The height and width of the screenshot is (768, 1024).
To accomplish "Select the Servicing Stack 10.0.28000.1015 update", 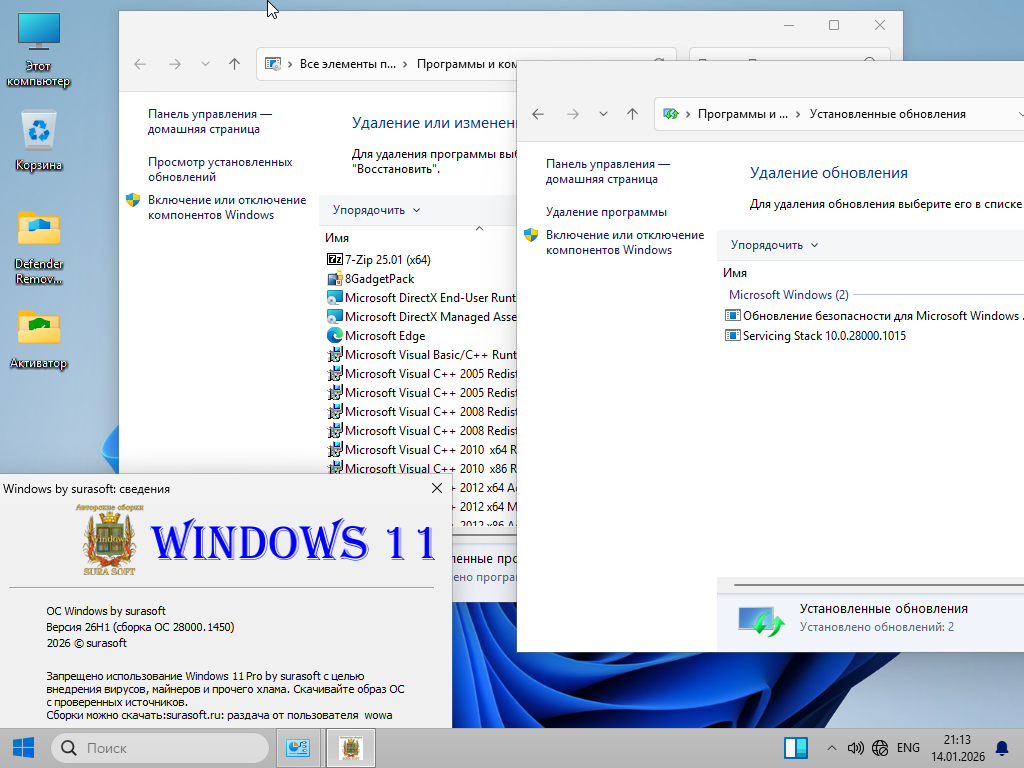I will [824, 336].
